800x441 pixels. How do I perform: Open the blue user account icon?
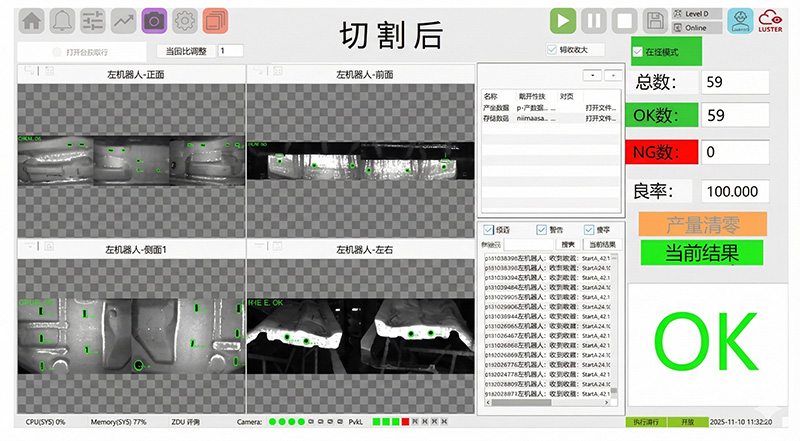pos(739,20)
